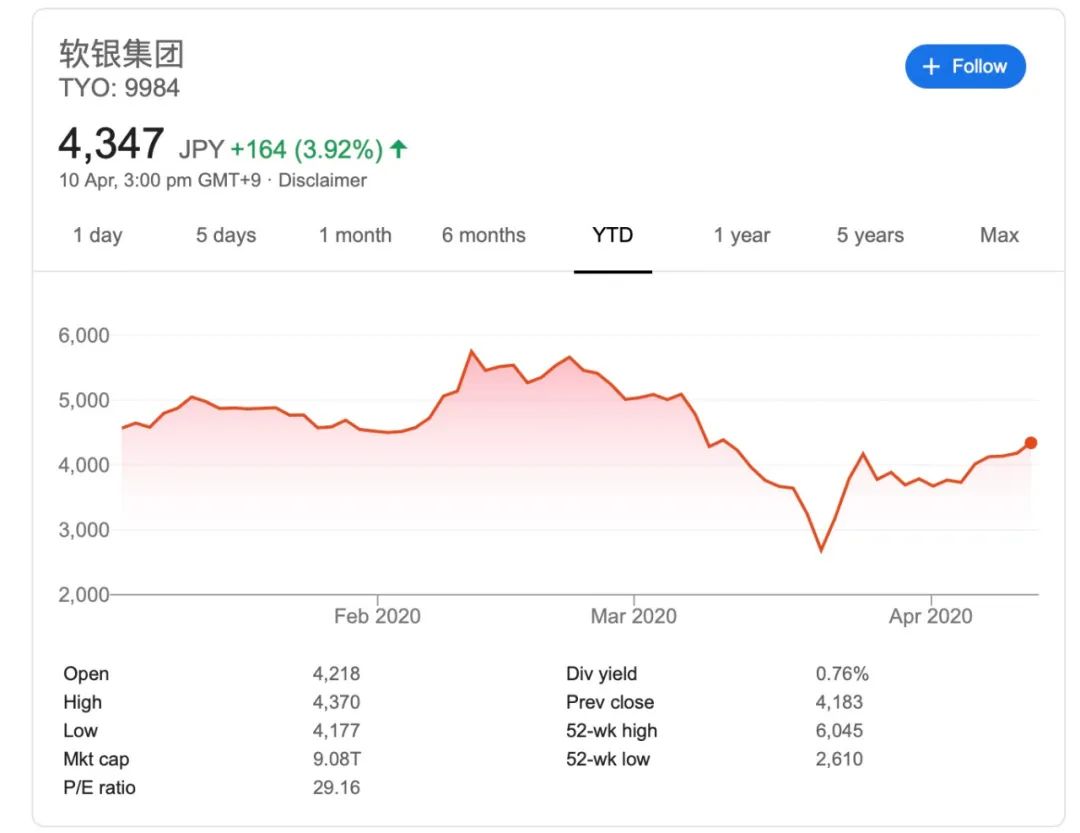Click the Follow button
This screenshot has width=1080, height=833.
click(x=965, y=67)
